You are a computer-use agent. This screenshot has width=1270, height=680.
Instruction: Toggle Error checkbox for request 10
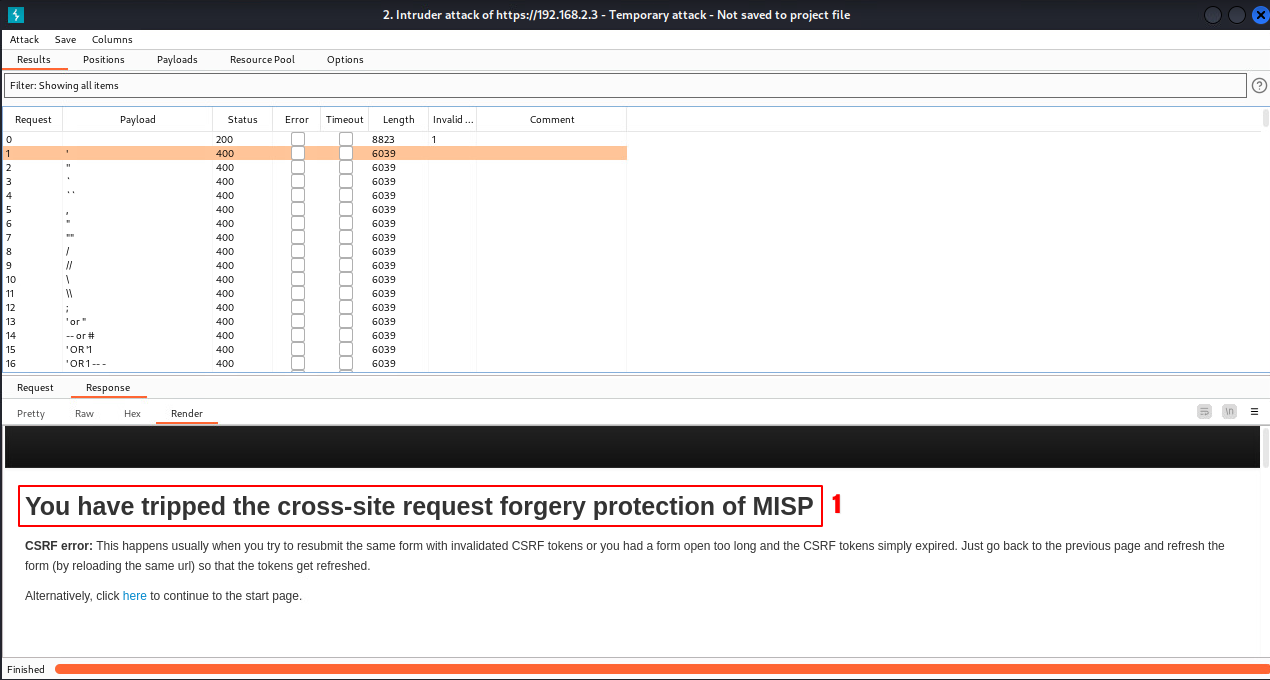click(x=297, y=279)
